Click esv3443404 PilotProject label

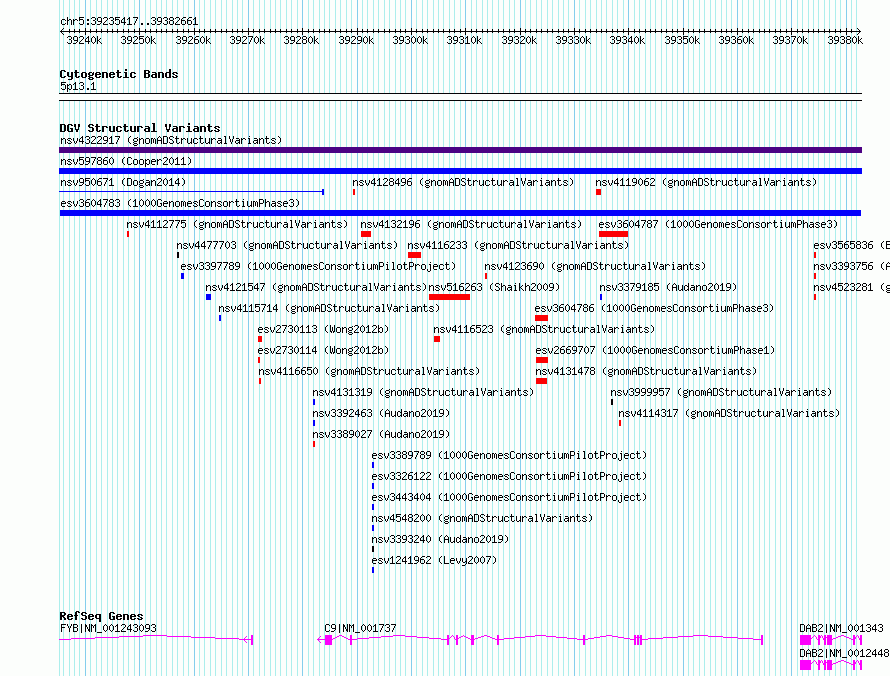(509, 497)
